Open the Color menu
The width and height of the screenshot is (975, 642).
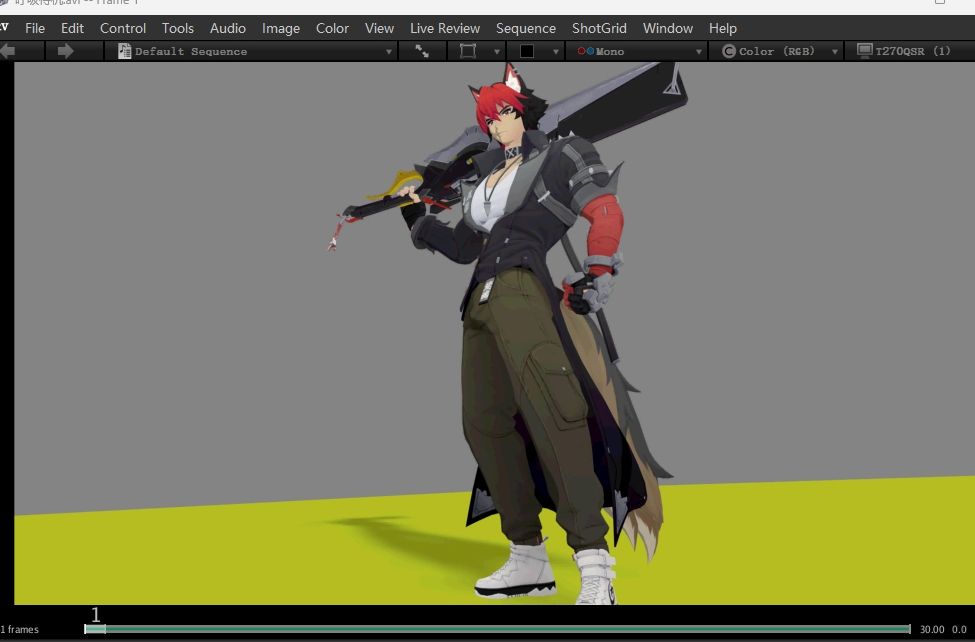click(332, 29)
